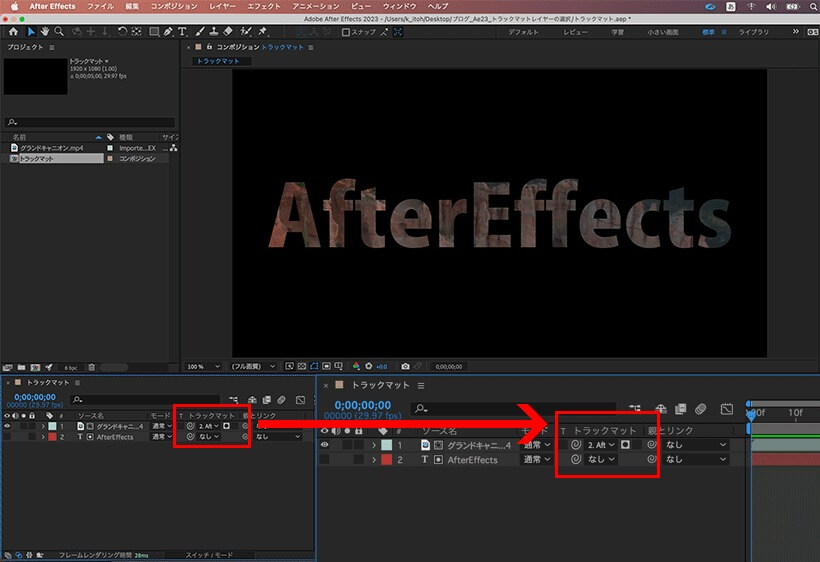Select the Clone Stamp tool
The width and height of the screenshot is (820, 562).
(x=213, y=32)
